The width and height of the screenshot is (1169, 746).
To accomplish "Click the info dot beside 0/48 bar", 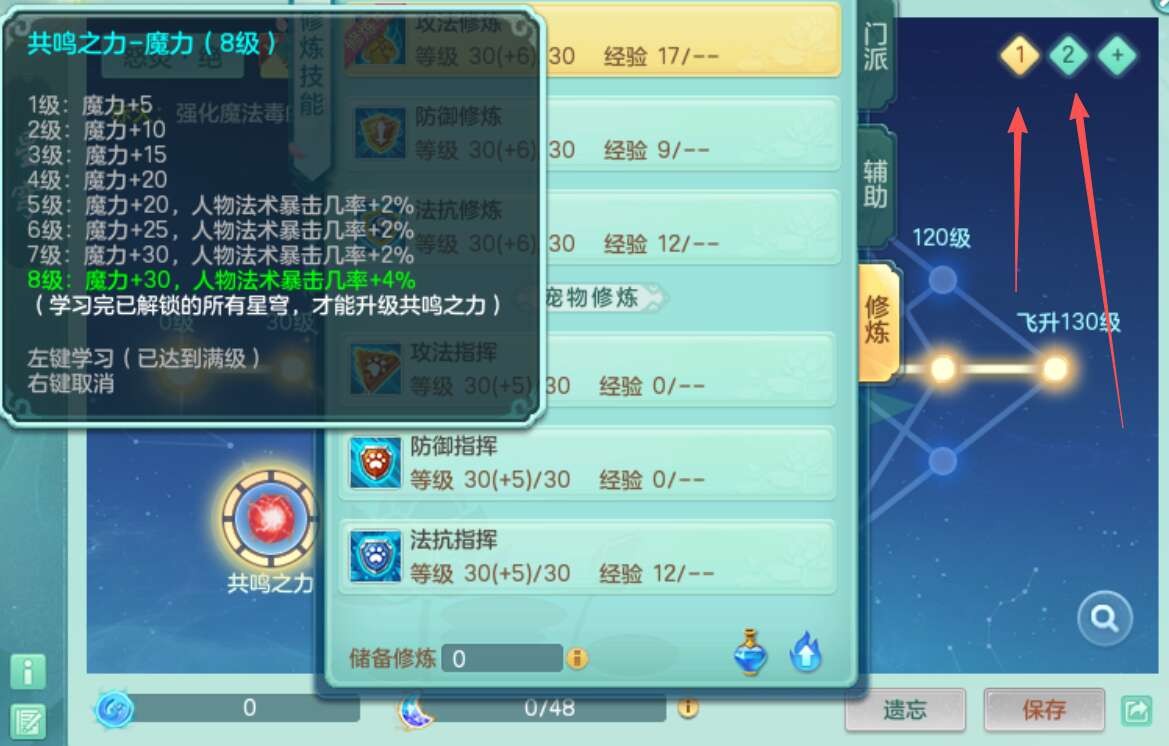I will click(x=687, y=707).
